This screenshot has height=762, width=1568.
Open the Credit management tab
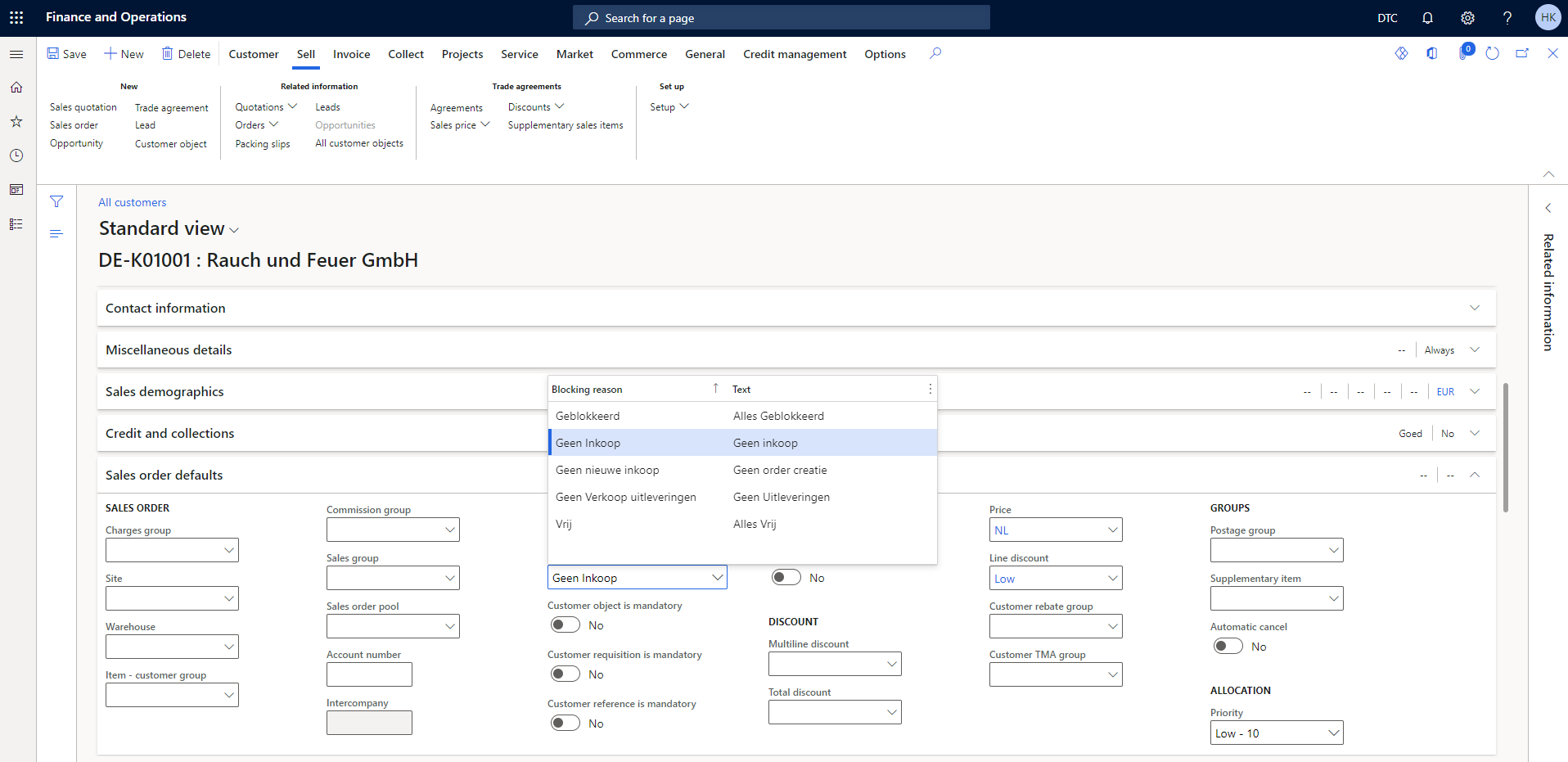pyautogui.click(x=794, y=54)
